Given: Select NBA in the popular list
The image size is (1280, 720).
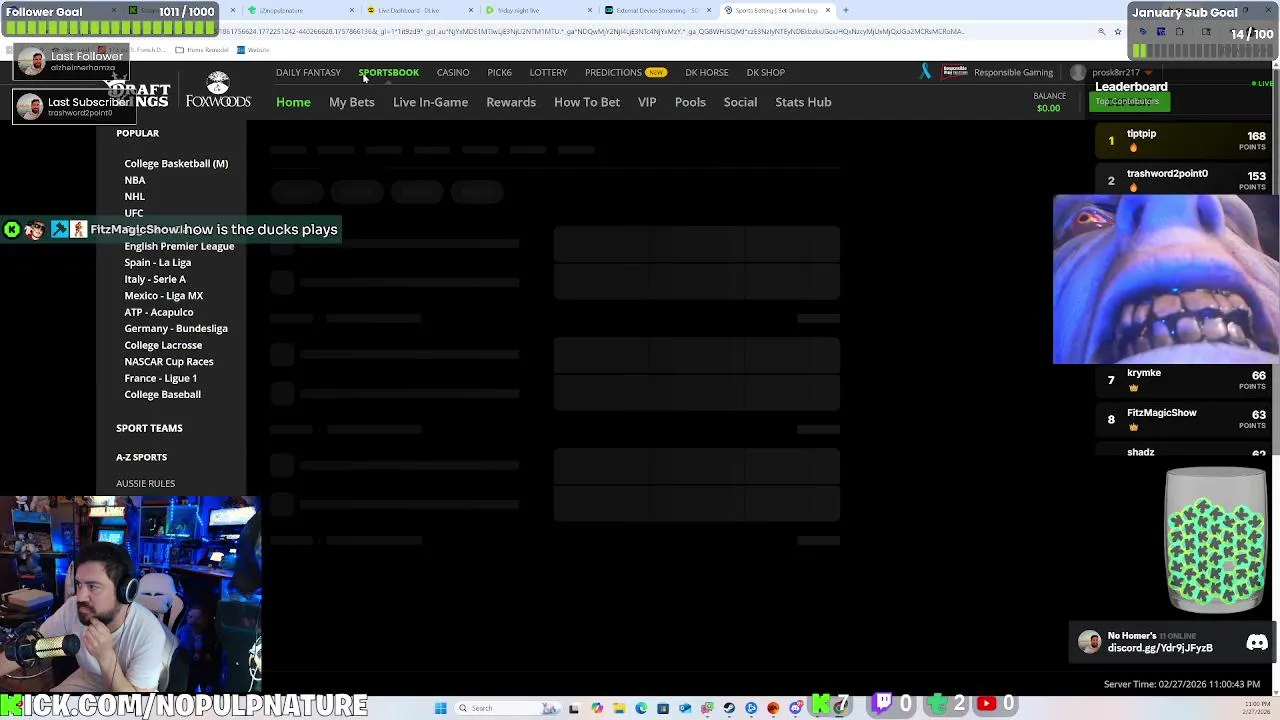Looking at the screenshot, I should point(134,180).
